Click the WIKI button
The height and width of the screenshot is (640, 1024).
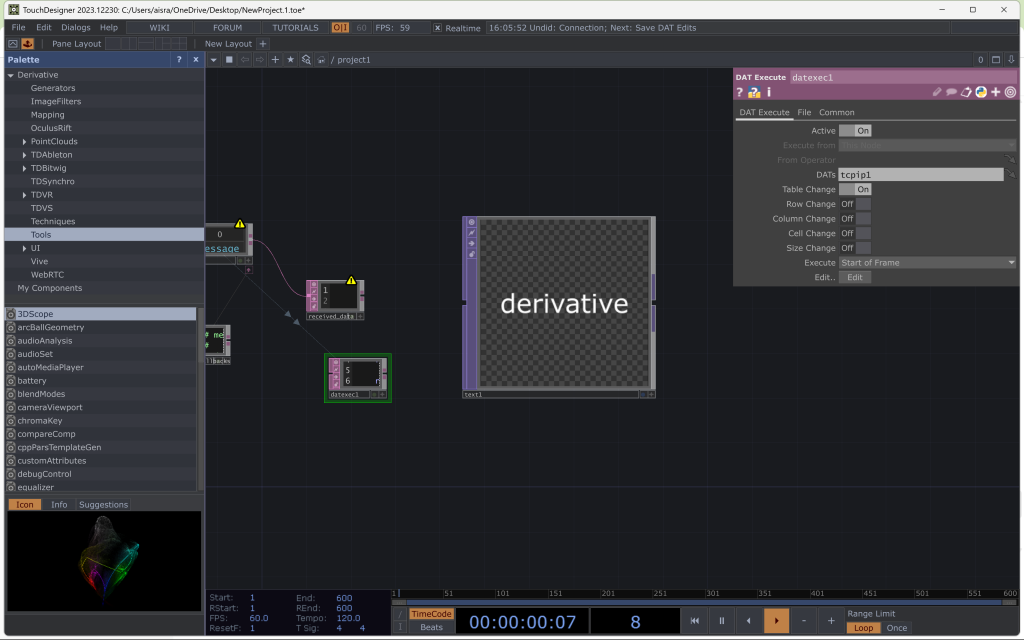click(159, 27)
